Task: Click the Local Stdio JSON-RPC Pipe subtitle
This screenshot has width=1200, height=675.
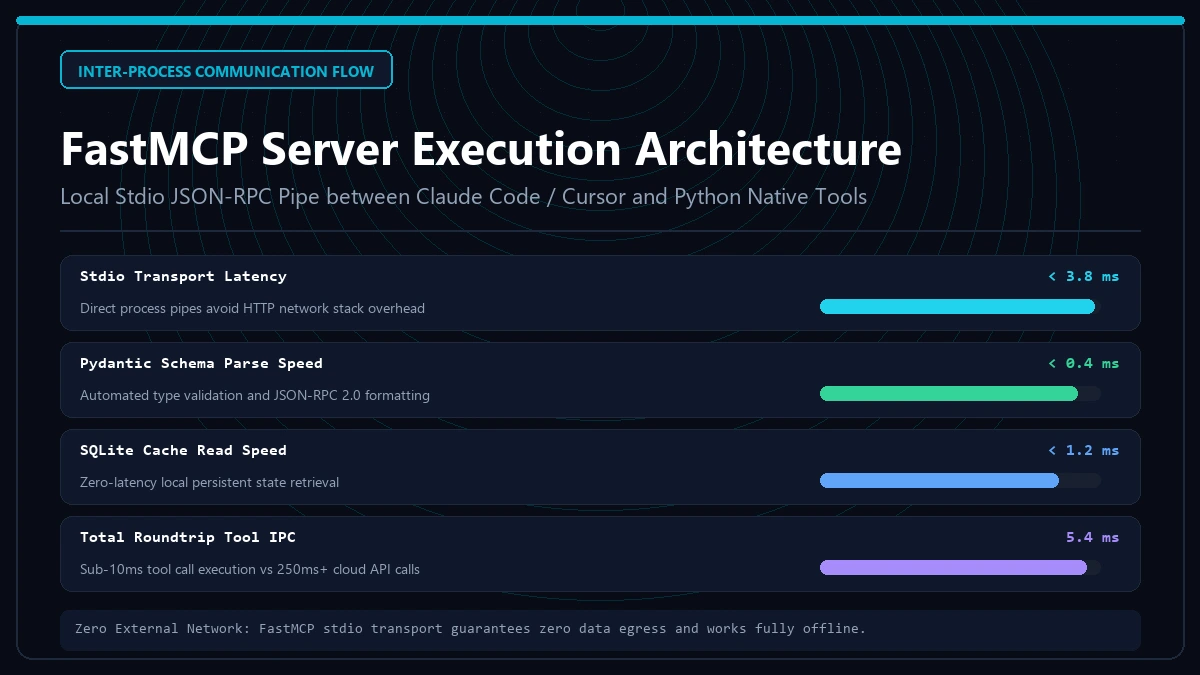Action: [463, 196]
